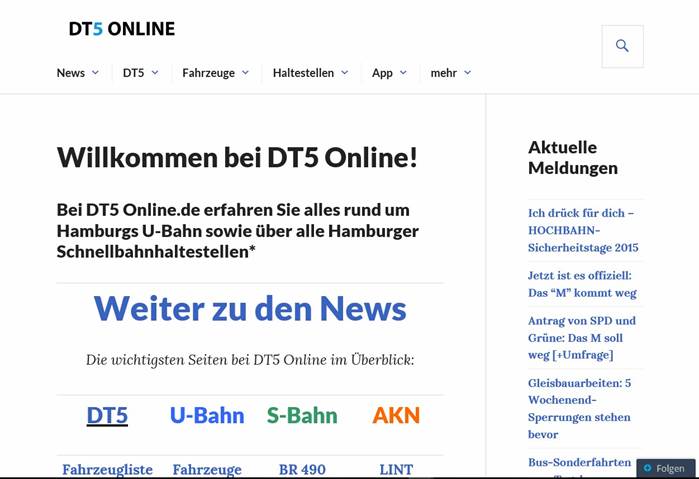Expand the chevron beside DT5 menu
The width and height of the screenshot is (699, 479).
click(155, 73)
